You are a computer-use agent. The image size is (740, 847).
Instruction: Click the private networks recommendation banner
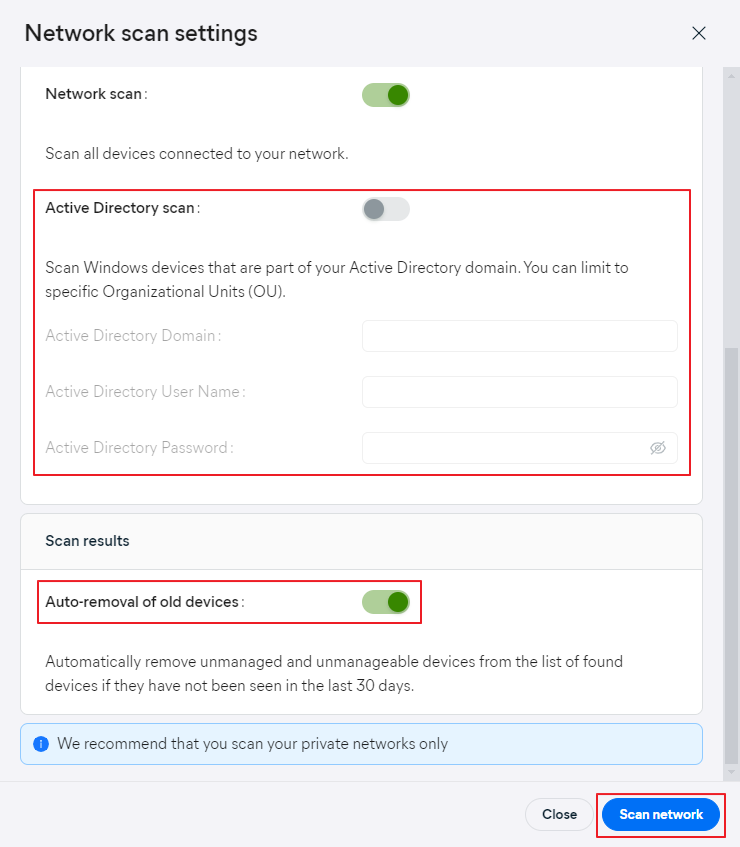point(361,744)
